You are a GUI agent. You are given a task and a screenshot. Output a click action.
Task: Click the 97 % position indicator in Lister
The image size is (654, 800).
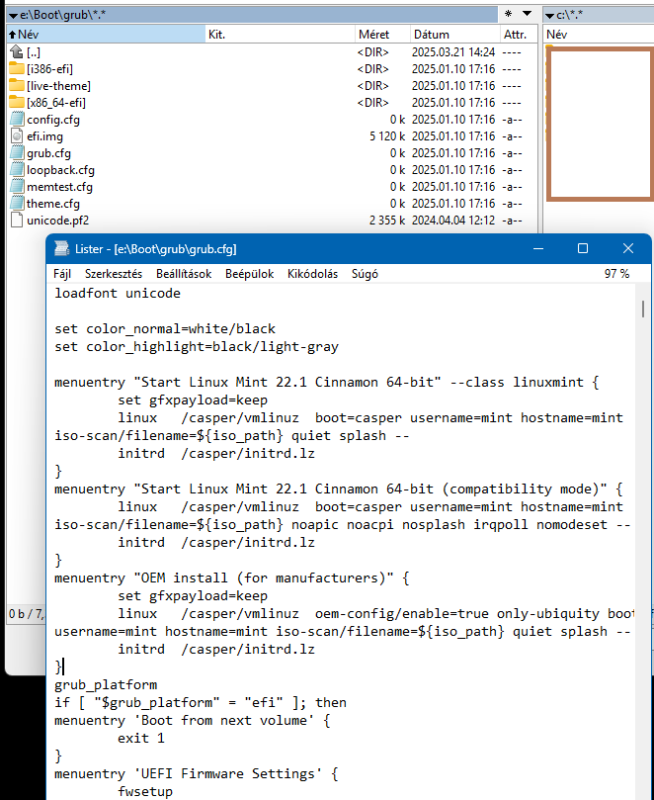(617, 274)
